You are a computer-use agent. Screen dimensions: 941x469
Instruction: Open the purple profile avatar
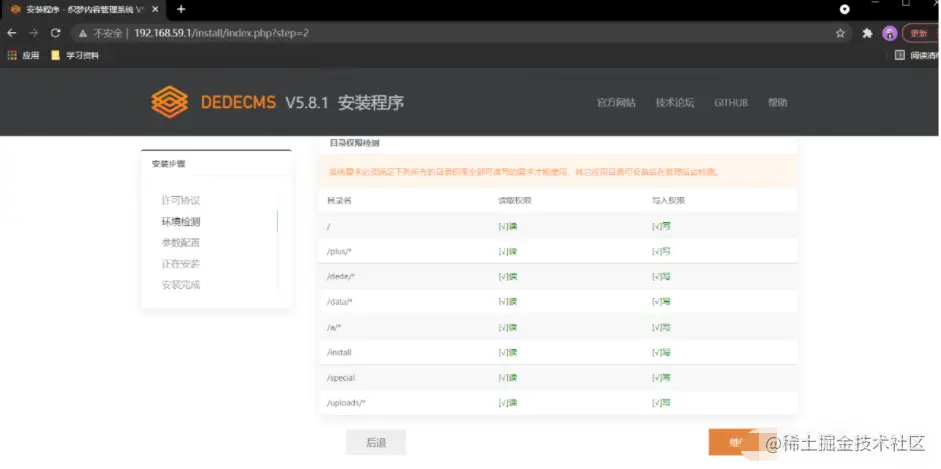[x=889, y=34]
